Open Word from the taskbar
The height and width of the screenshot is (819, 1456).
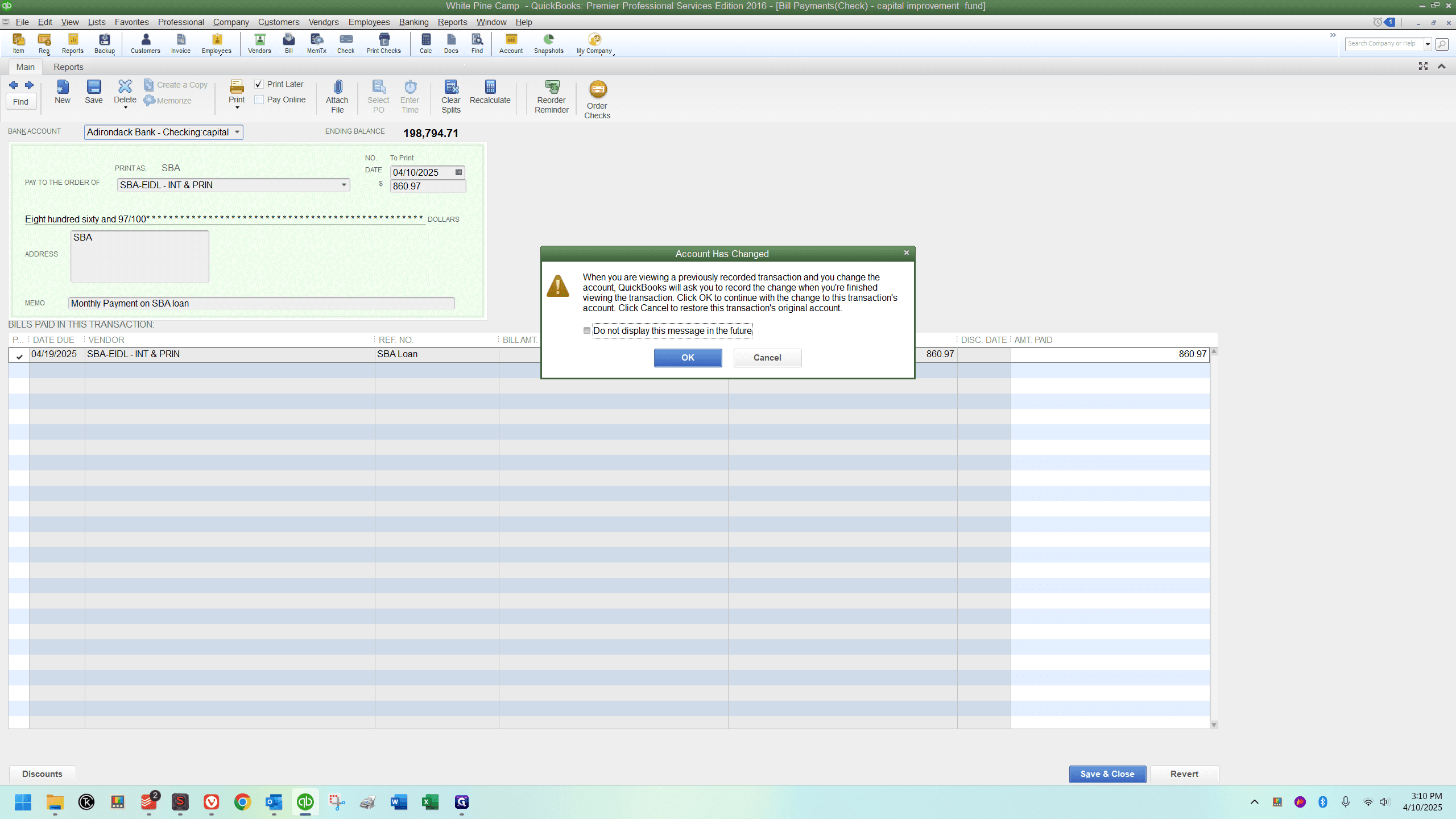click(x=399, y=802)
